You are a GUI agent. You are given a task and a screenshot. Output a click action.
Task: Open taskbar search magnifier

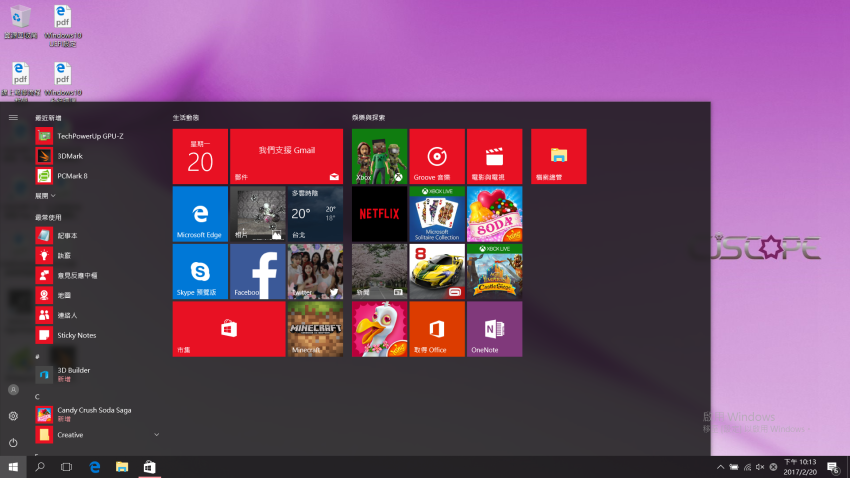[x=40, y=467]
